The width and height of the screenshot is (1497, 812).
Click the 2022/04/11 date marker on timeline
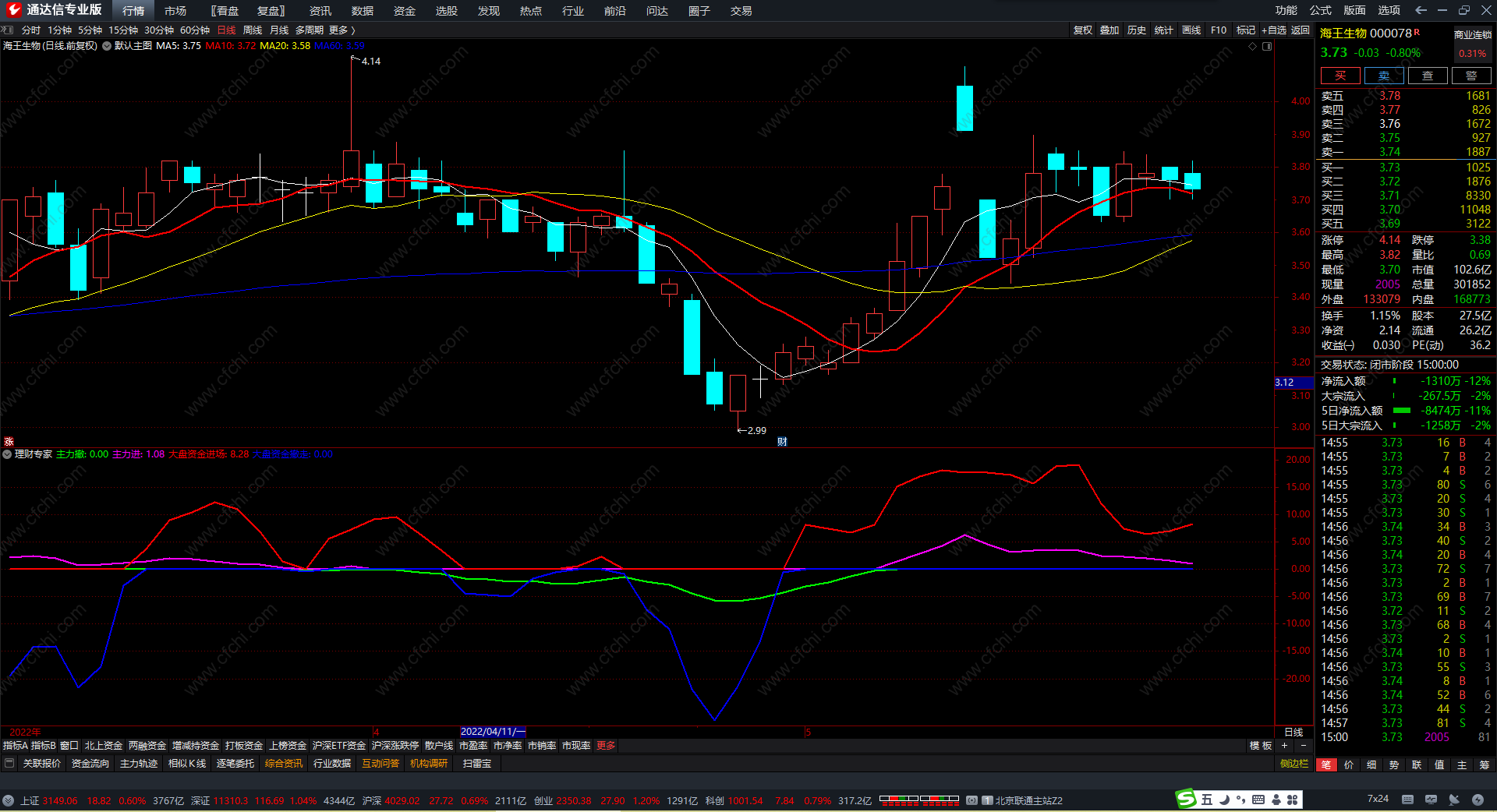493,732
